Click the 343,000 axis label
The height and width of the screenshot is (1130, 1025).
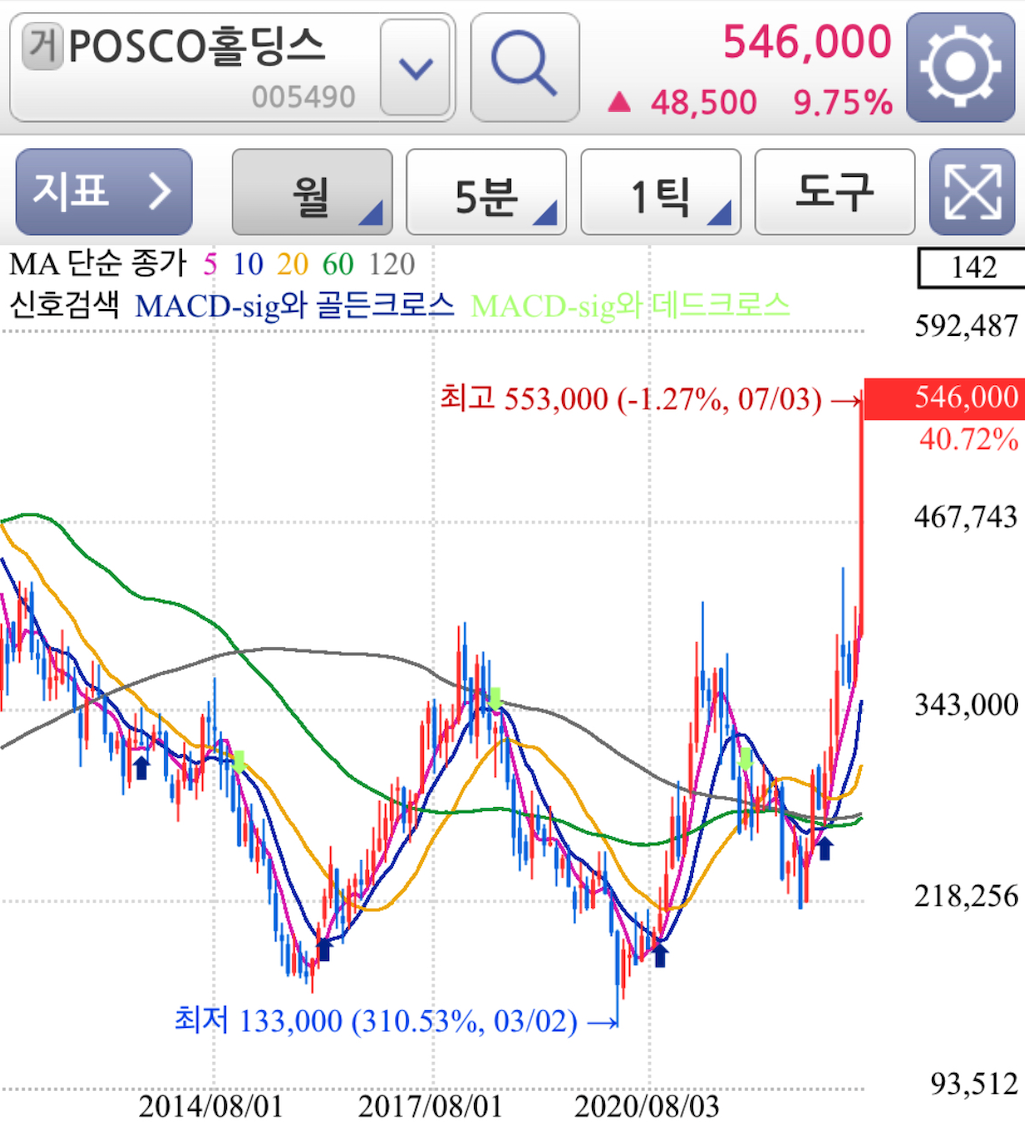click(966, 705)
